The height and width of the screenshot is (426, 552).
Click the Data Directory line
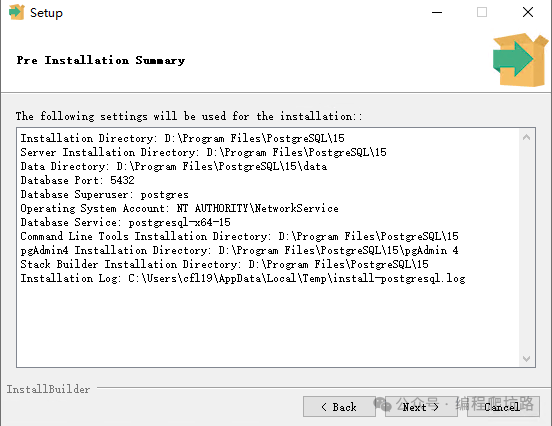pos(174,166)
